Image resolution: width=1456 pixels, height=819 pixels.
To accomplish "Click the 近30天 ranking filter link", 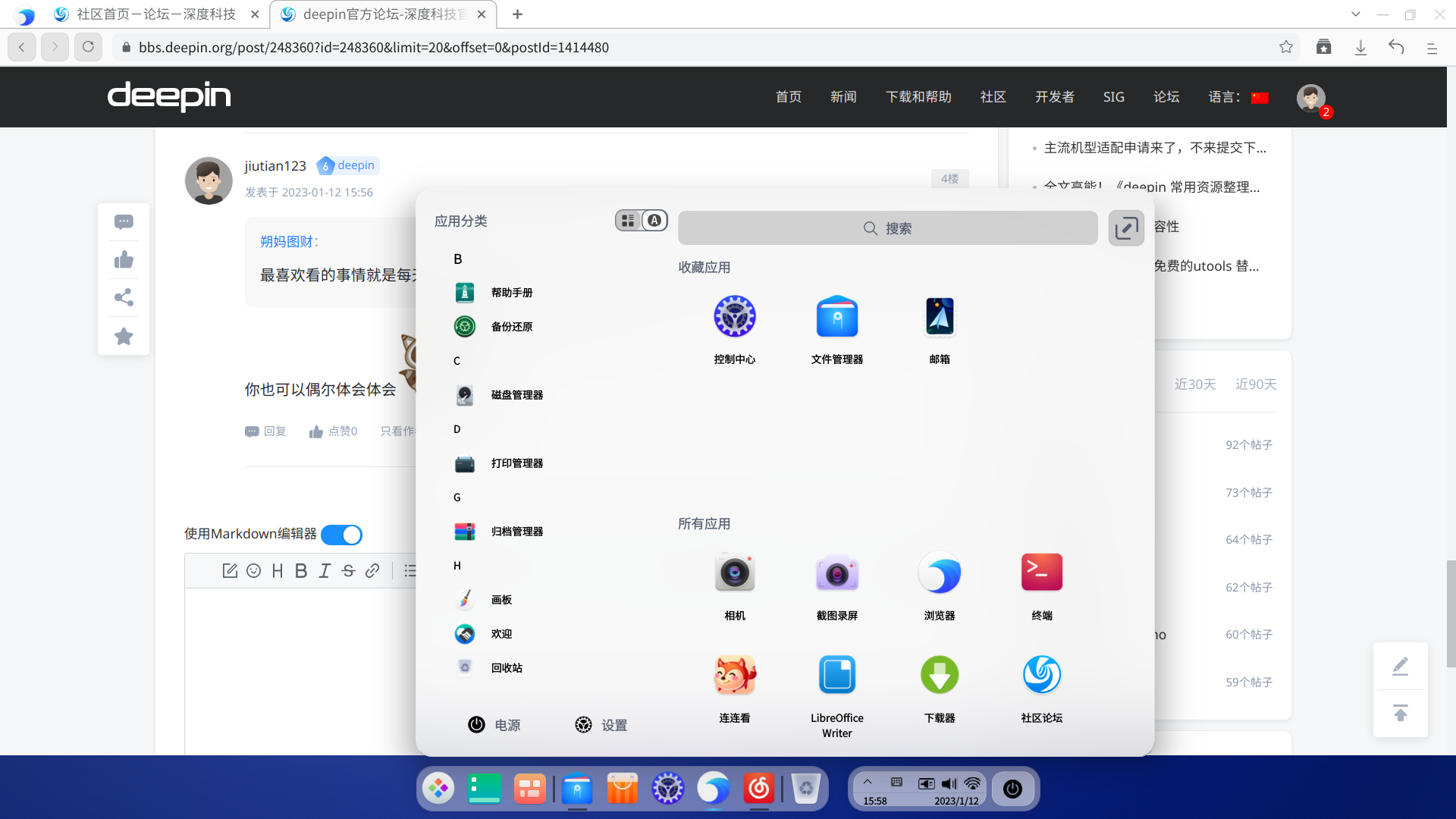I will (x=1194, y=384).
